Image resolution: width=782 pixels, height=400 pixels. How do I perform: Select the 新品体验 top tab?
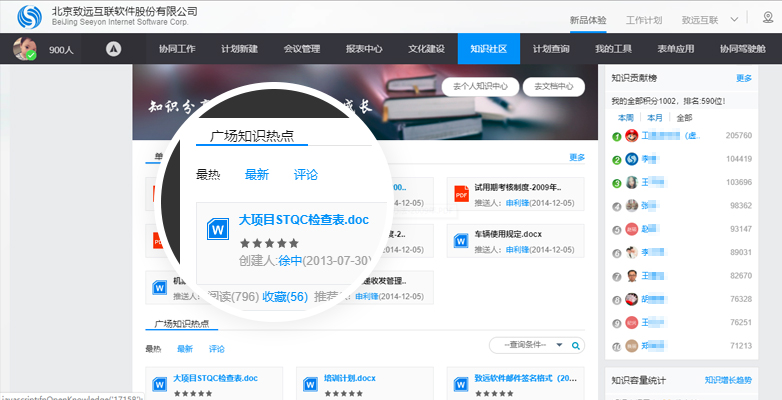click(x=587, y=19)
